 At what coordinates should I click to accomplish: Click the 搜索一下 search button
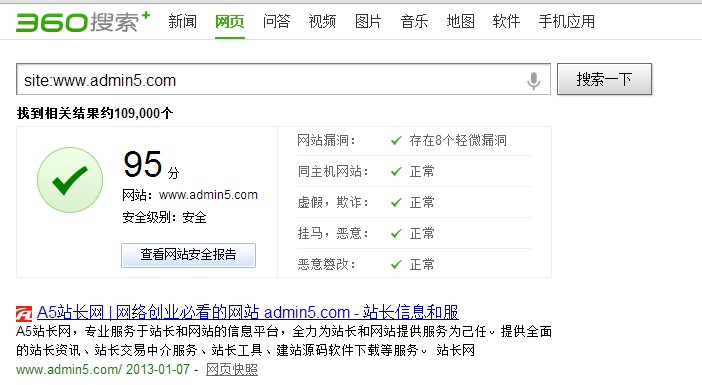pos(604,79)
